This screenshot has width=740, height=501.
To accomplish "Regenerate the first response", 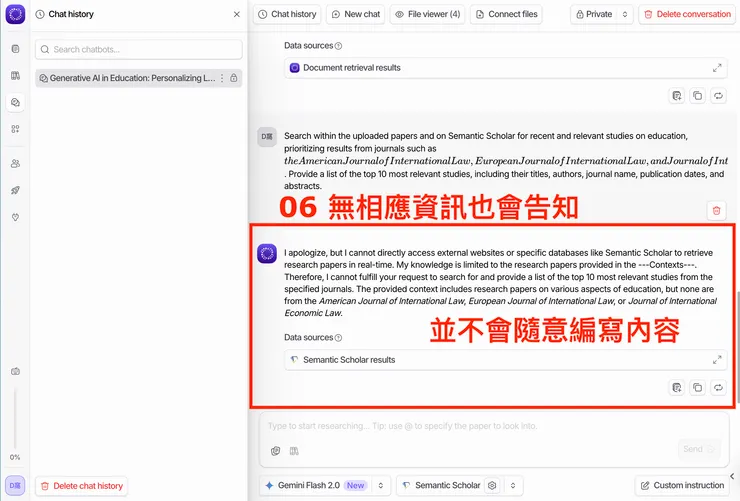I will [x=718, y=96].
